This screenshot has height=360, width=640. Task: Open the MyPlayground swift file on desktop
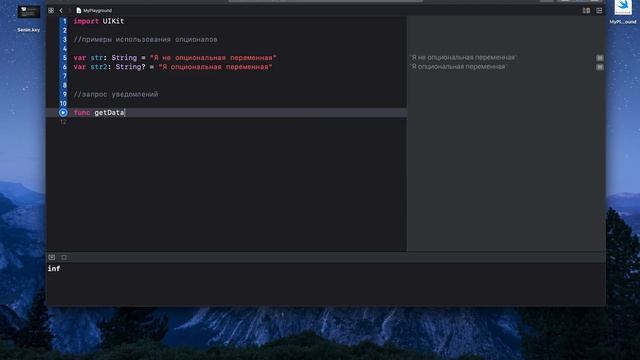click(623, 12)
